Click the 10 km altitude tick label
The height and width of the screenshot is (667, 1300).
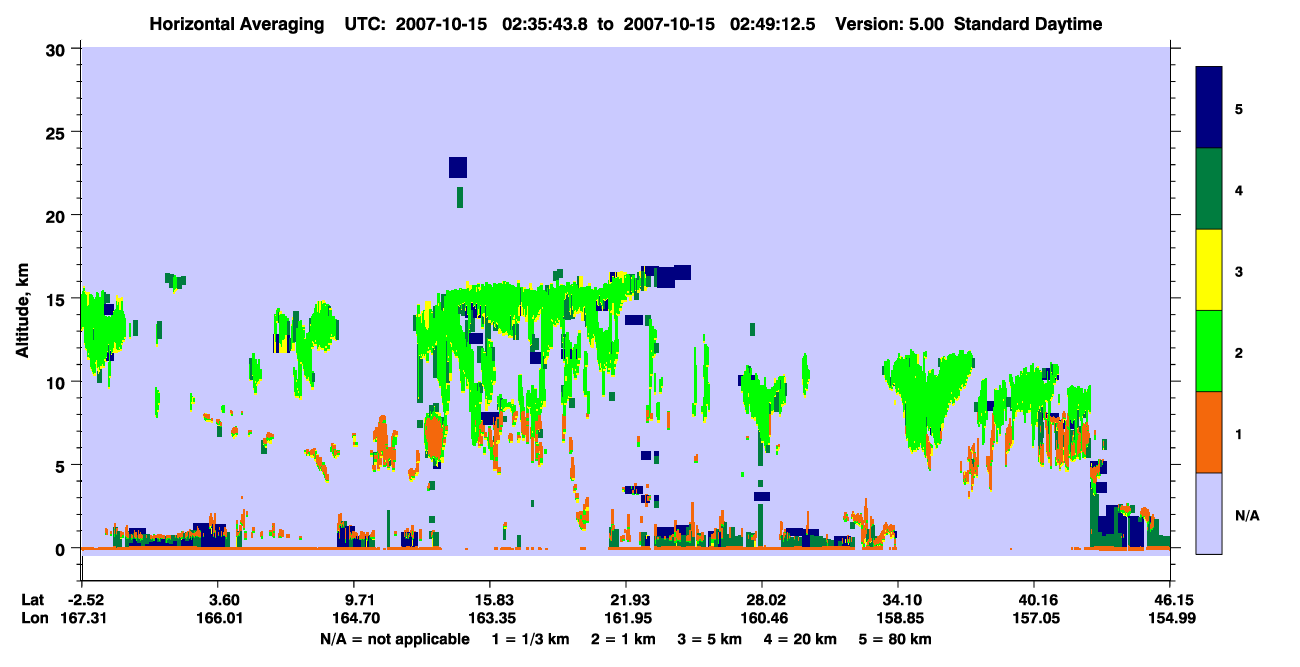point(57,382)
